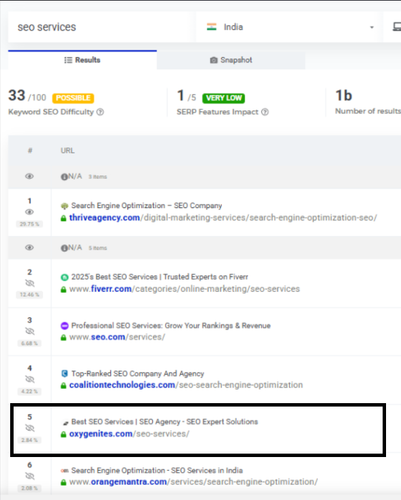Open the www.seo.com/services/ URL link
The height and width of the screenshot is (500, 401).
click(117, 337)
